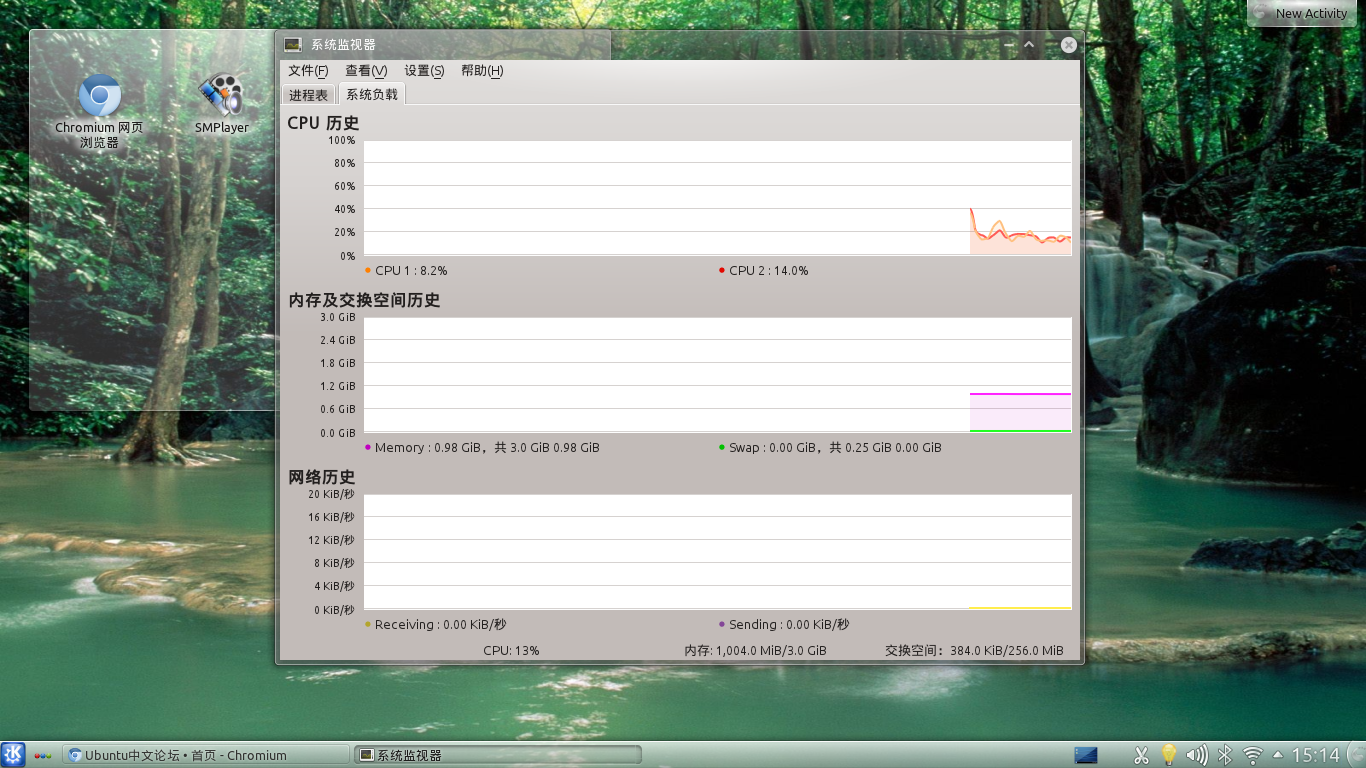Click the lightbulb tray icon
This screenshot has width=1366, height=768.
(x=1168, y=755)
